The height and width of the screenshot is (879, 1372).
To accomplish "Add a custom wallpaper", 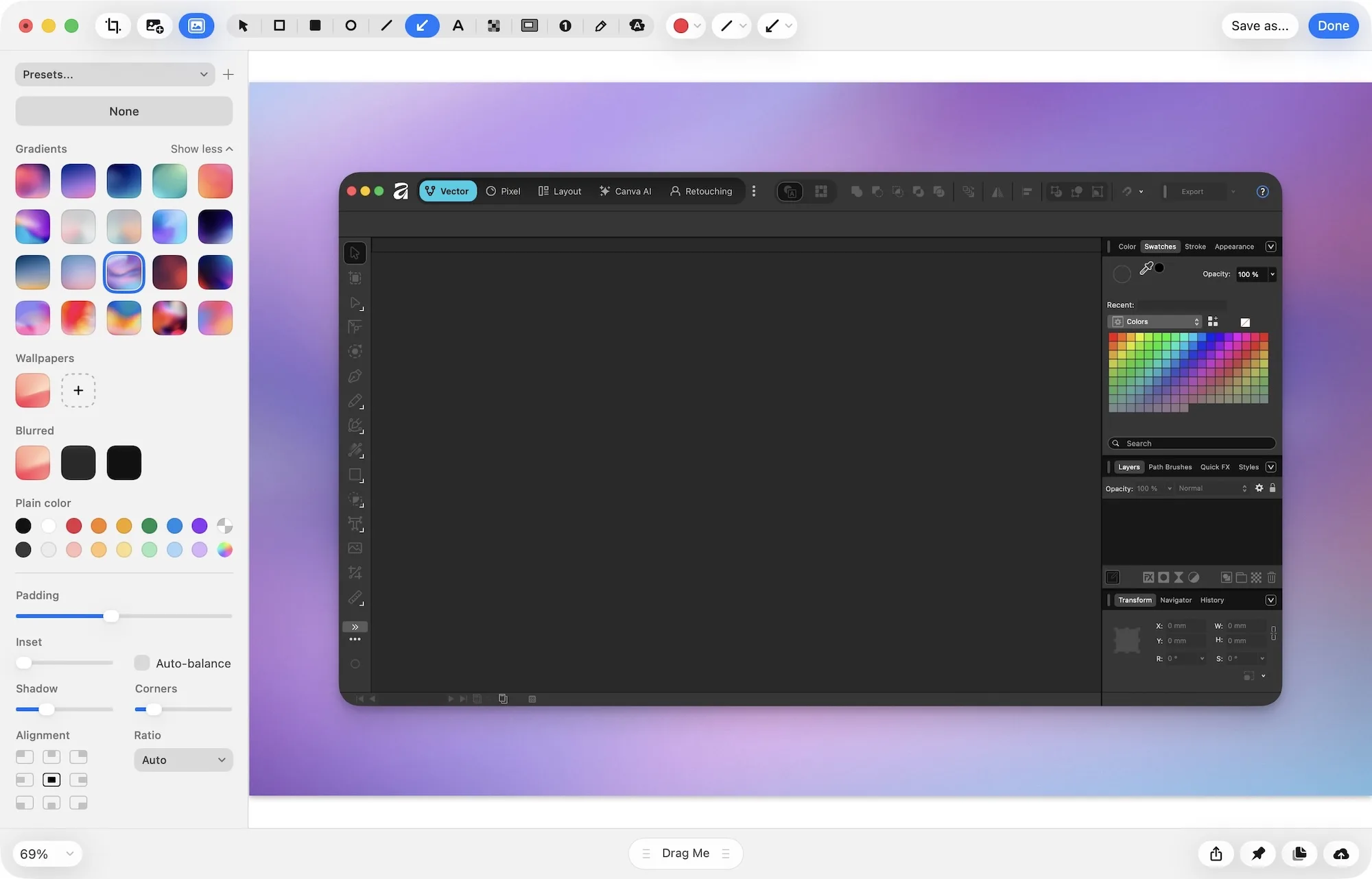I will point(78,390).
